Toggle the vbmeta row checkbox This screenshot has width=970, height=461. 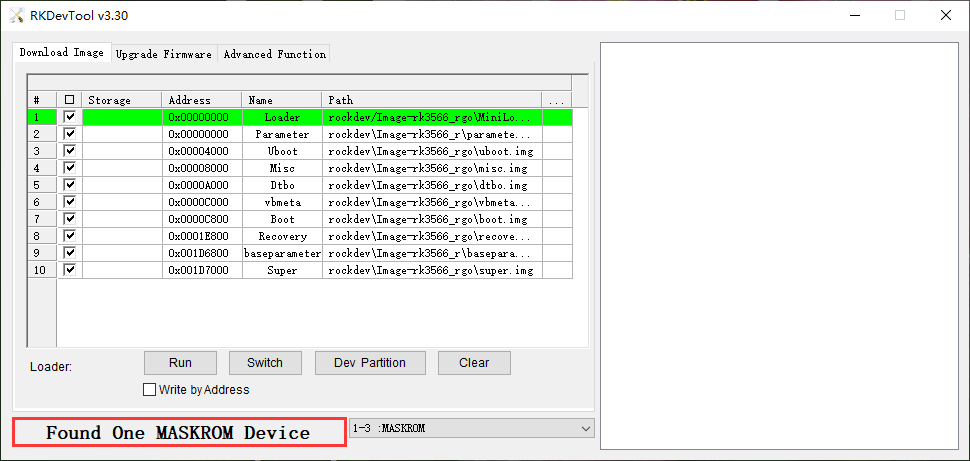pos(70,202)
